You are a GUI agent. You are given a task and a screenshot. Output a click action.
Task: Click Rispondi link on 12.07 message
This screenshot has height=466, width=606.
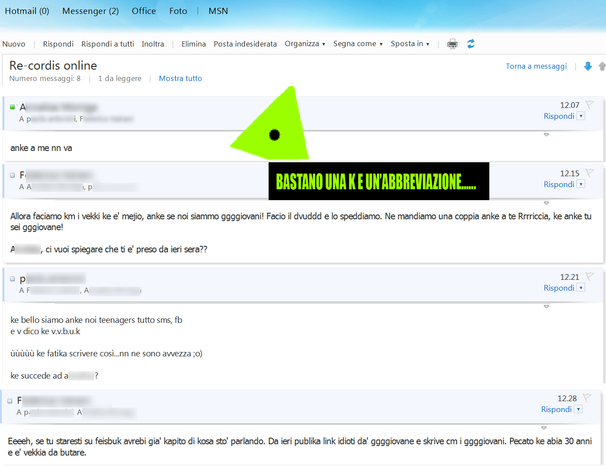point(558,116)
